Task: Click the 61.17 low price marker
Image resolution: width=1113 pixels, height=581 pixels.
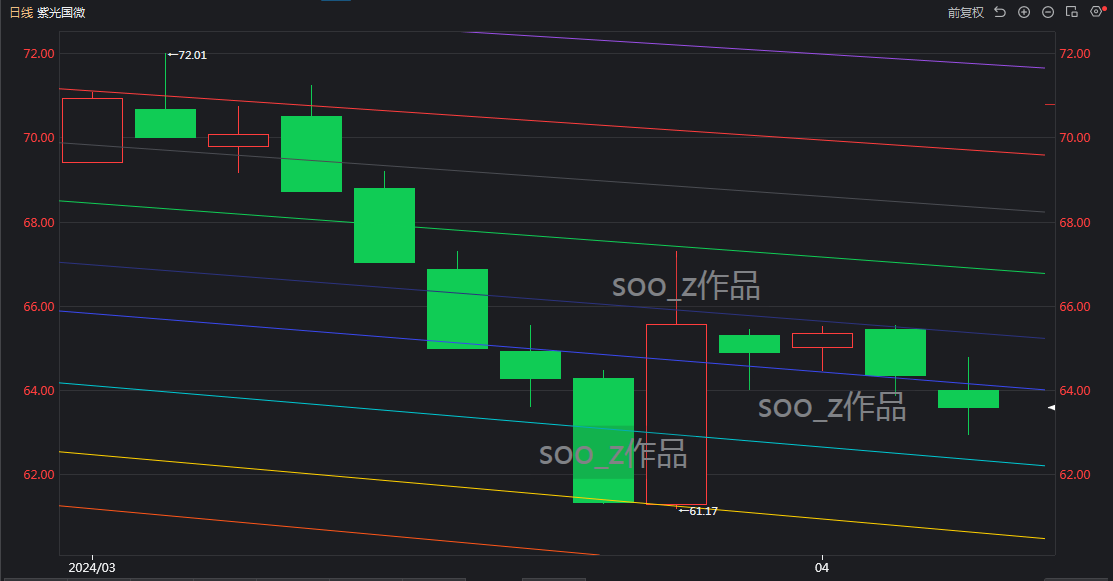Action: tap(698, 511)
